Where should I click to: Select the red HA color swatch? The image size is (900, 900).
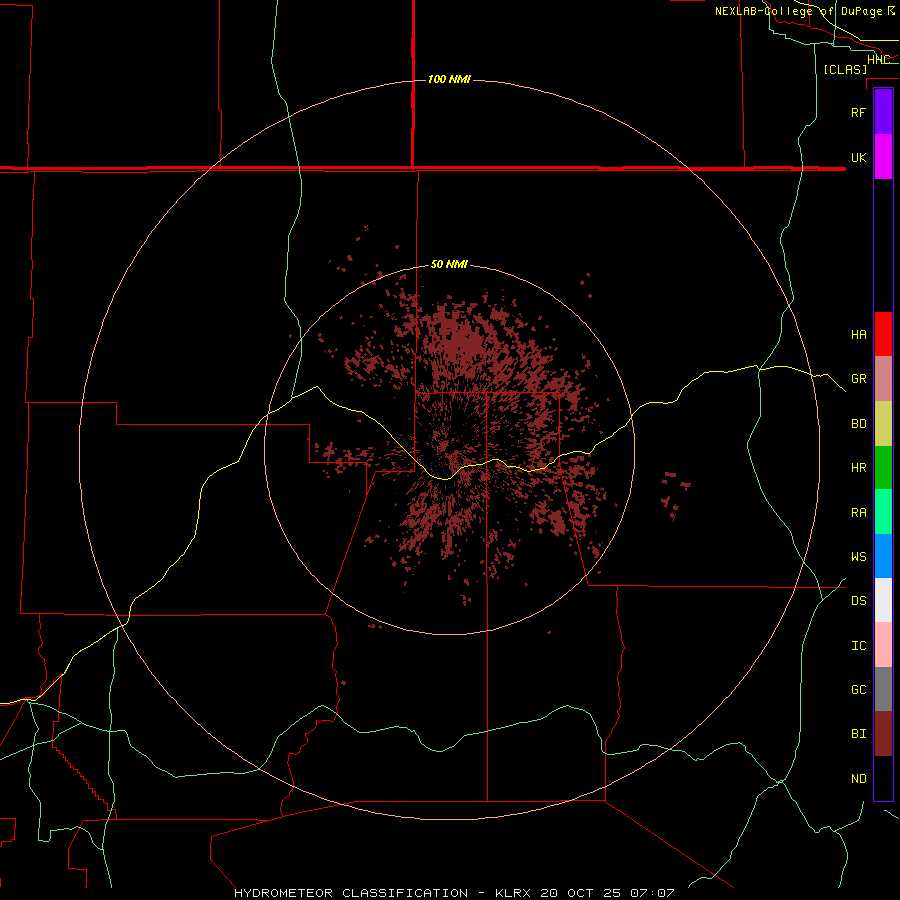[883, 334]
